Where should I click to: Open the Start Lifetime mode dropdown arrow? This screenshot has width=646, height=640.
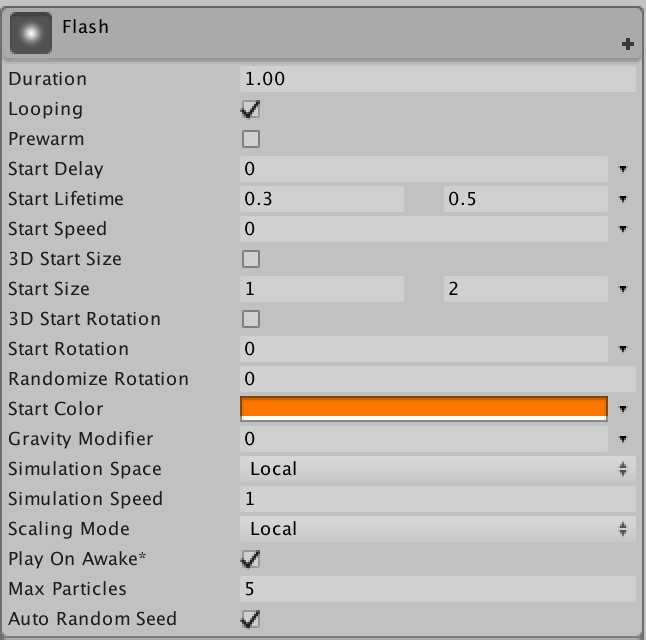(623, 199)
